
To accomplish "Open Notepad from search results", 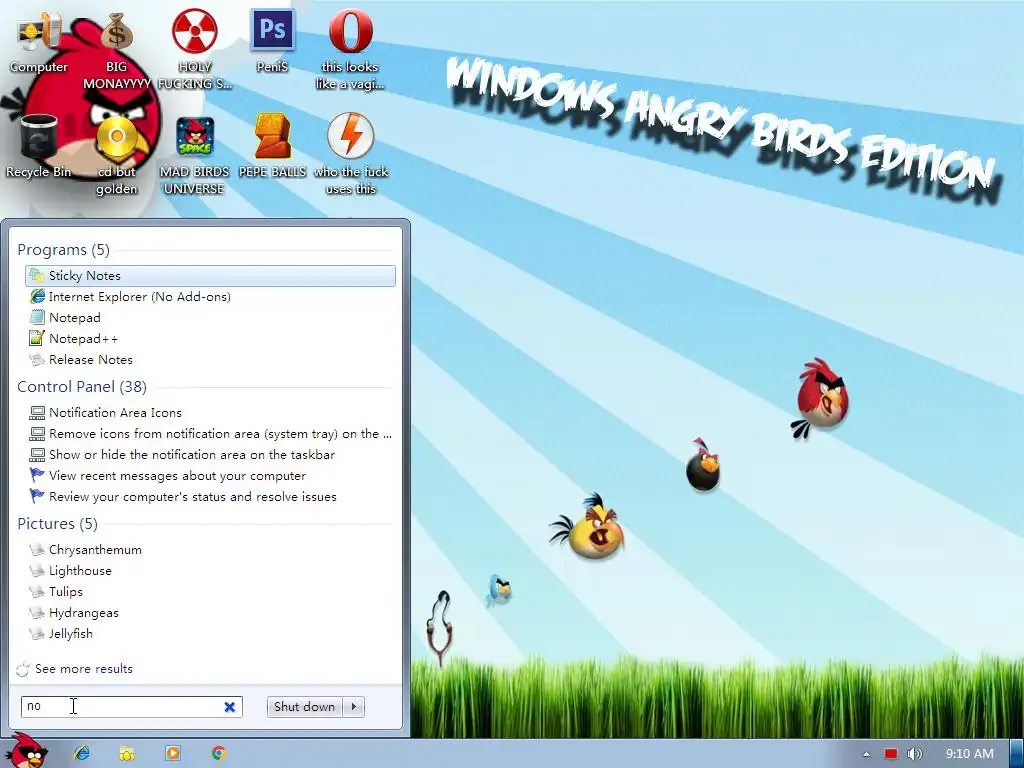I will coord(210,317).
